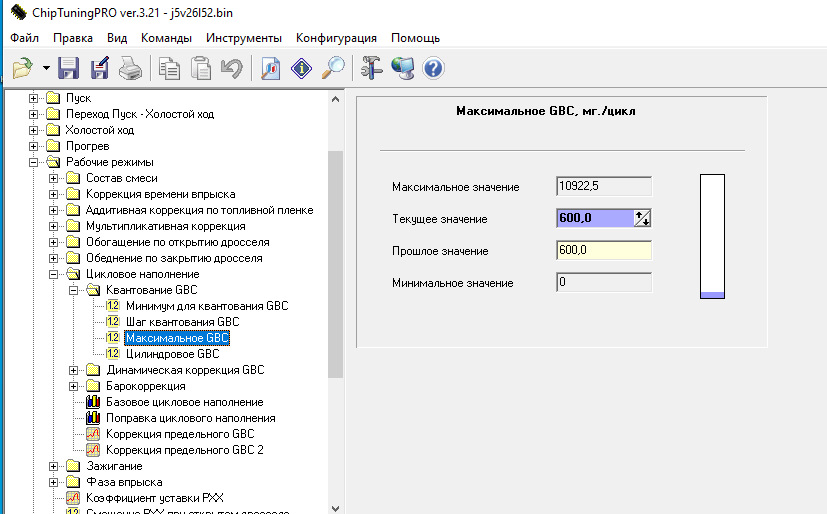Open settings via the tools icon
This screenshot has height=514, width=827.
click(x=371, y=69)
